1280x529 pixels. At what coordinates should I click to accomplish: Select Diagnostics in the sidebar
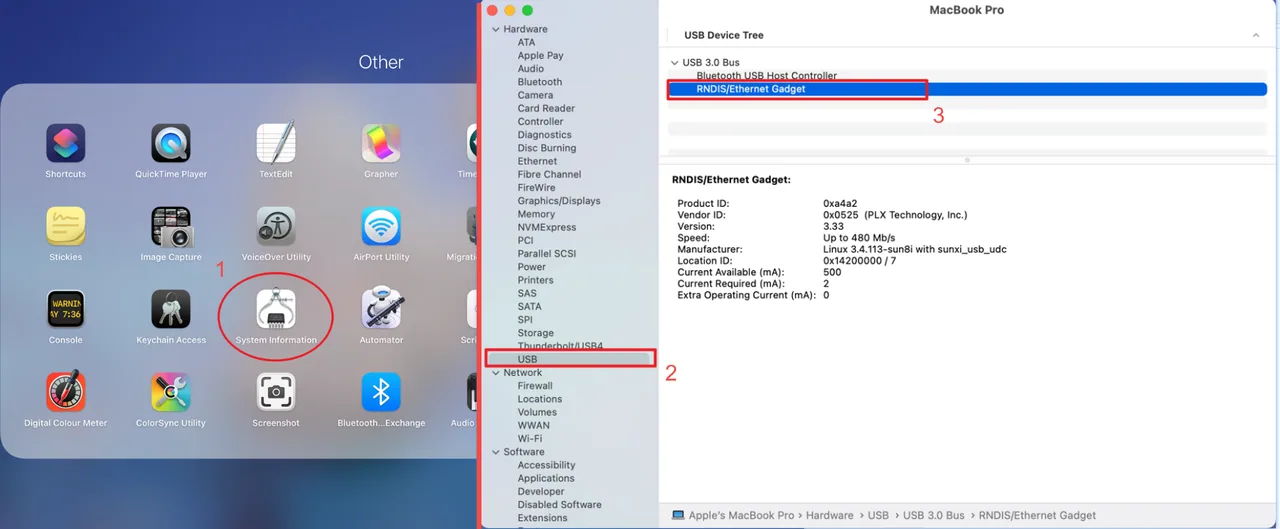(545, 135)
